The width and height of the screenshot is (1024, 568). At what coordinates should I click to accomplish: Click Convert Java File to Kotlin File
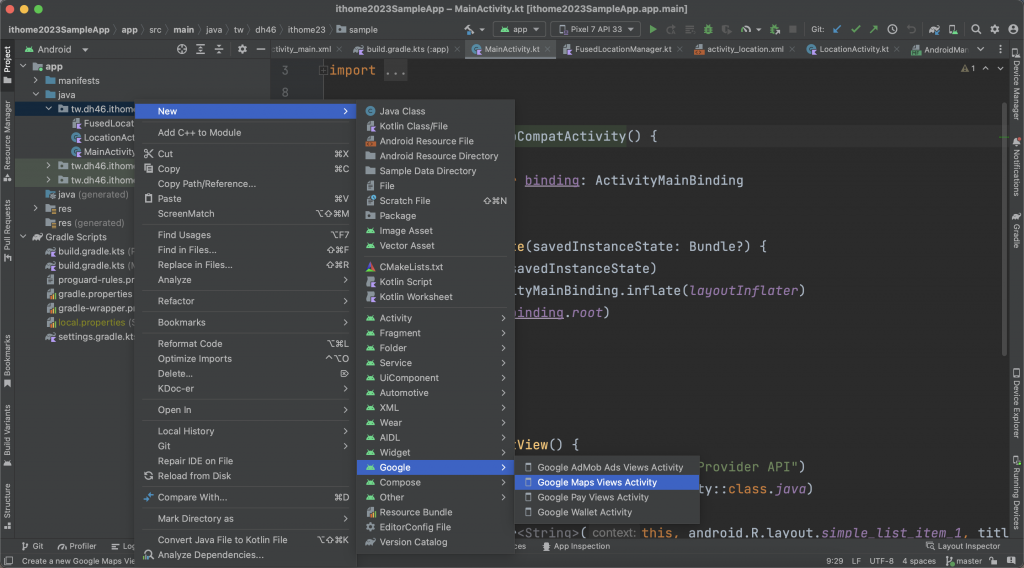246,540
